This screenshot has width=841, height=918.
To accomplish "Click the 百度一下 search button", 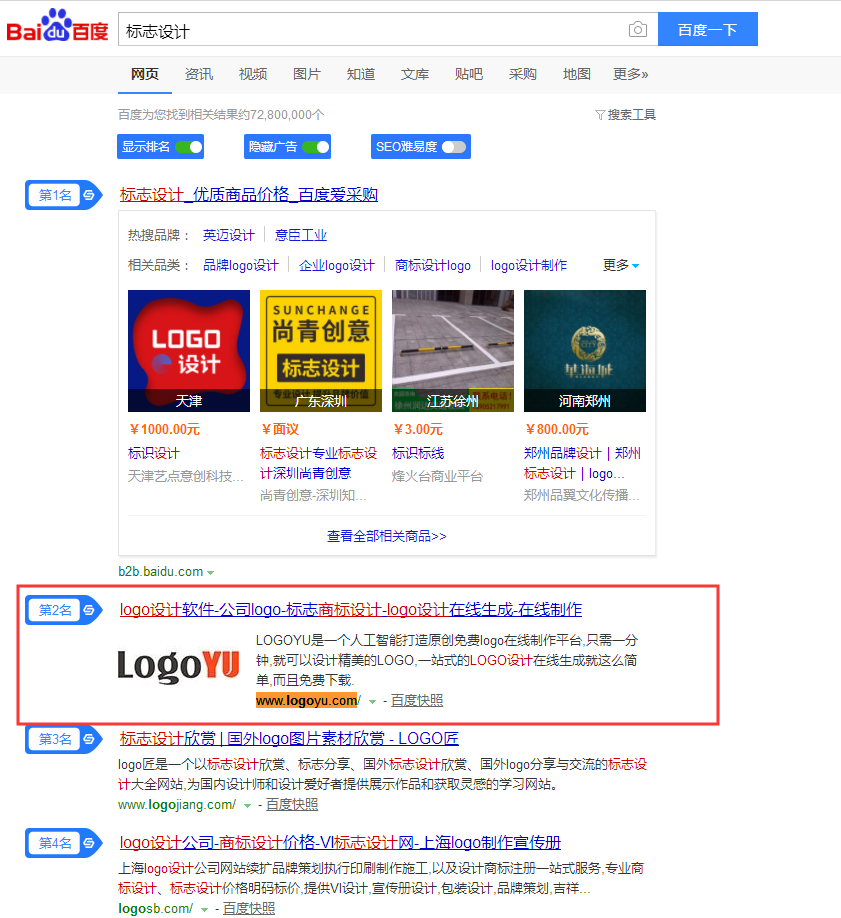I will [707, 29].
